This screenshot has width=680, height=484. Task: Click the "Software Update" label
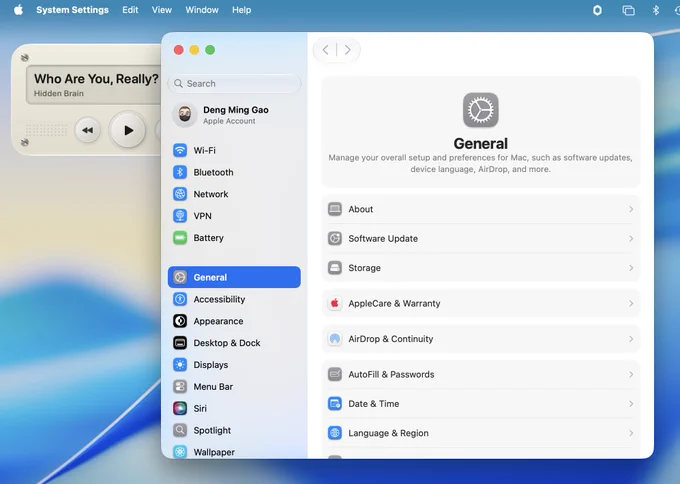(x=383, y=239)
